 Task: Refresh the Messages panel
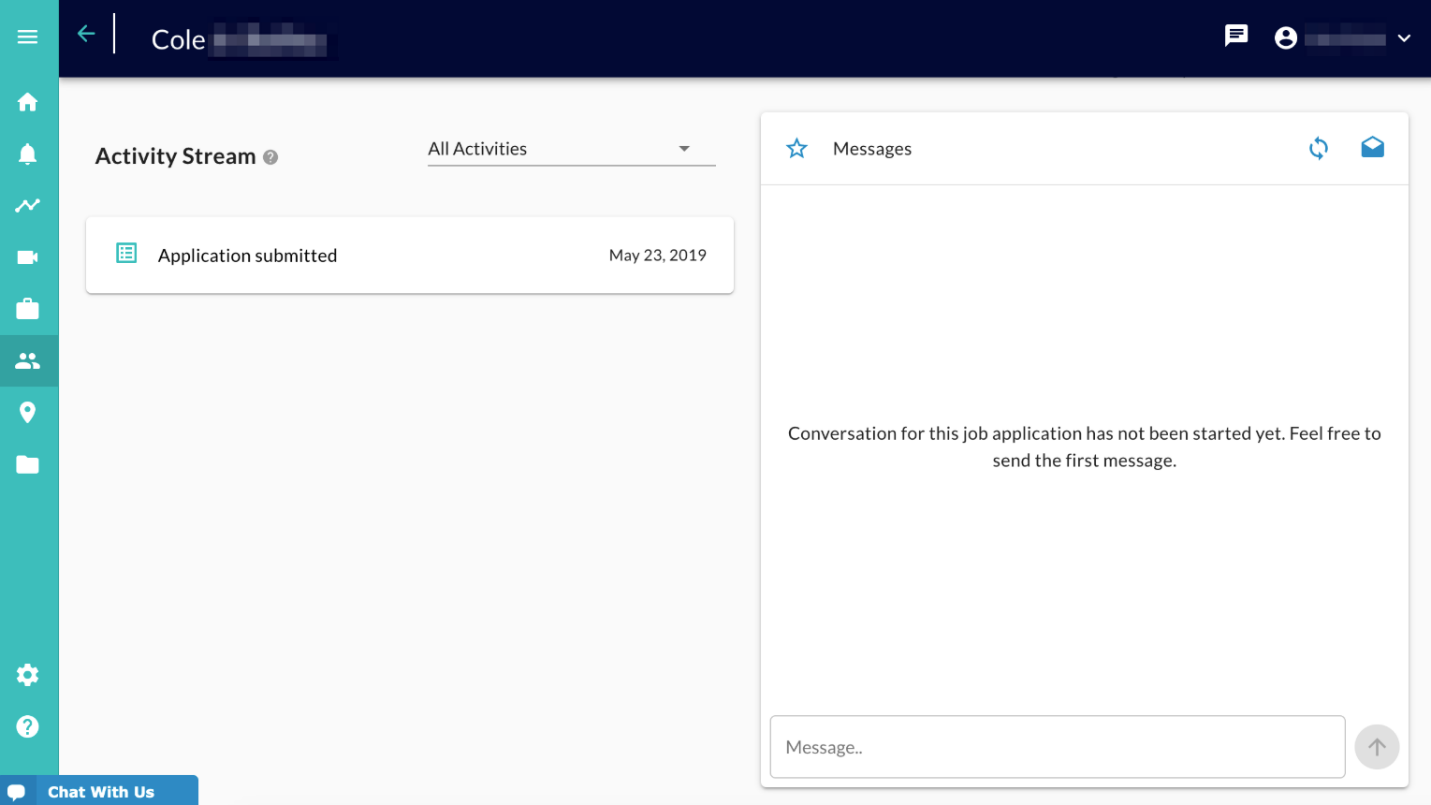pyautogui.click(x=1319, y=149)
